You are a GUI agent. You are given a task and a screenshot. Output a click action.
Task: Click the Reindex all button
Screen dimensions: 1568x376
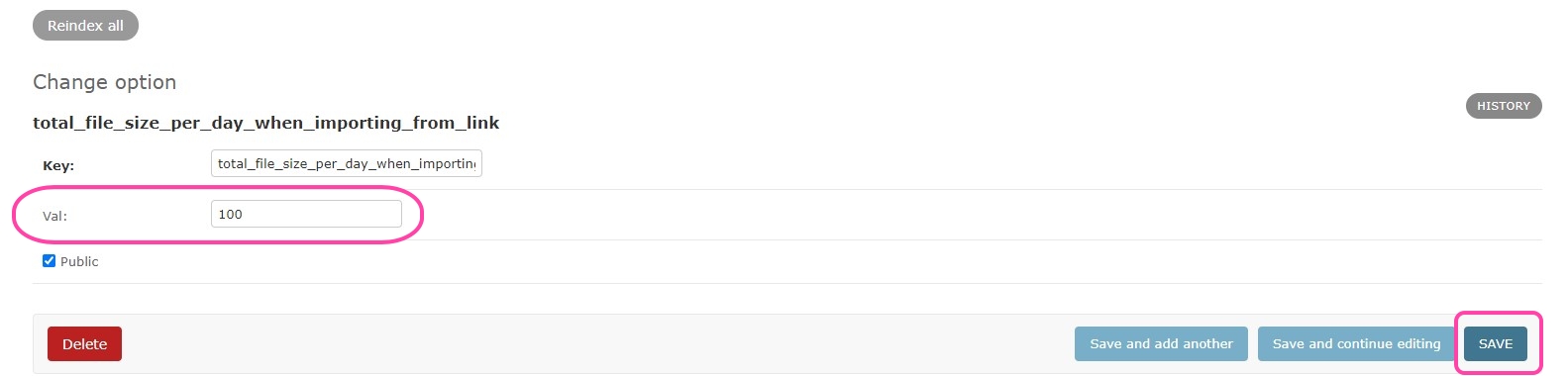click(85, 26)
